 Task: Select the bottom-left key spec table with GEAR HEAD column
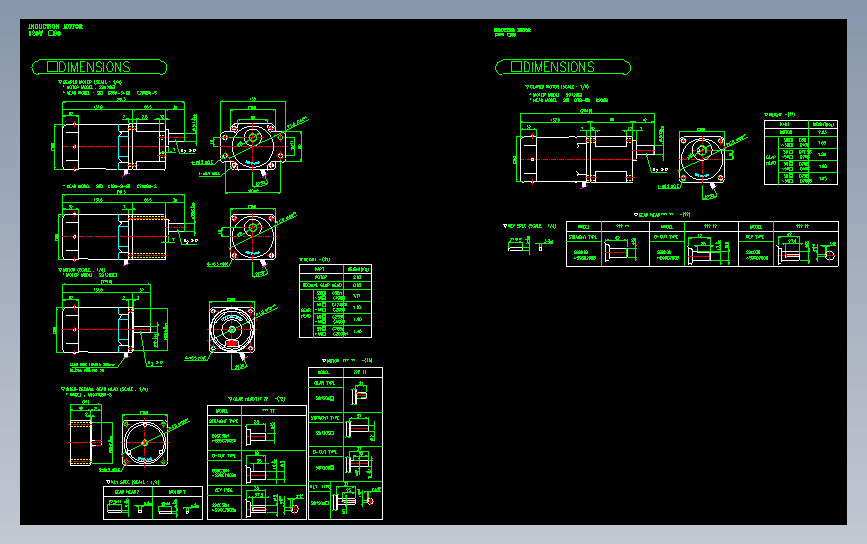click(153, 503)
